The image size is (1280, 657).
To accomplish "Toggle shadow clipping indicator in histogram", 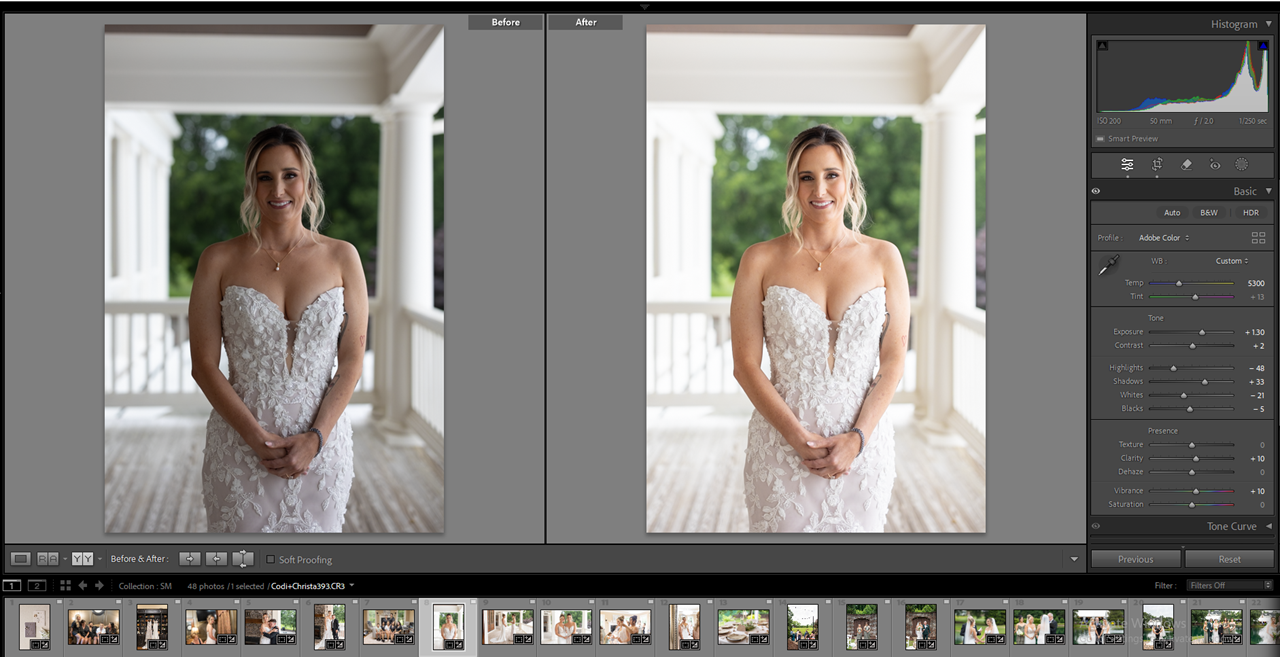I will click(1102, 45).
